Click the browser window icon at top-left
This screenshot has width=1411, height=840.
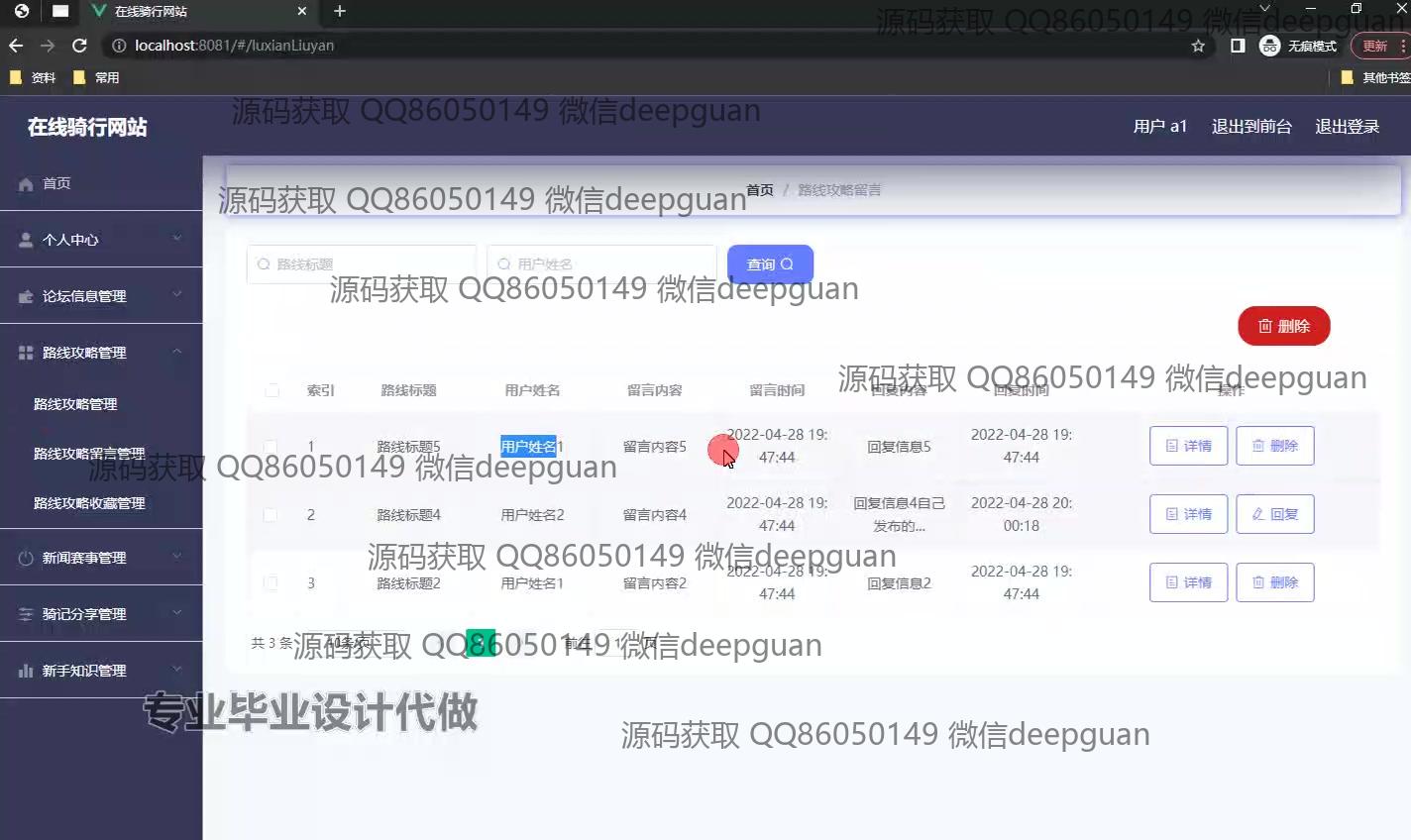pyautogui.click(x=60, y=11)
